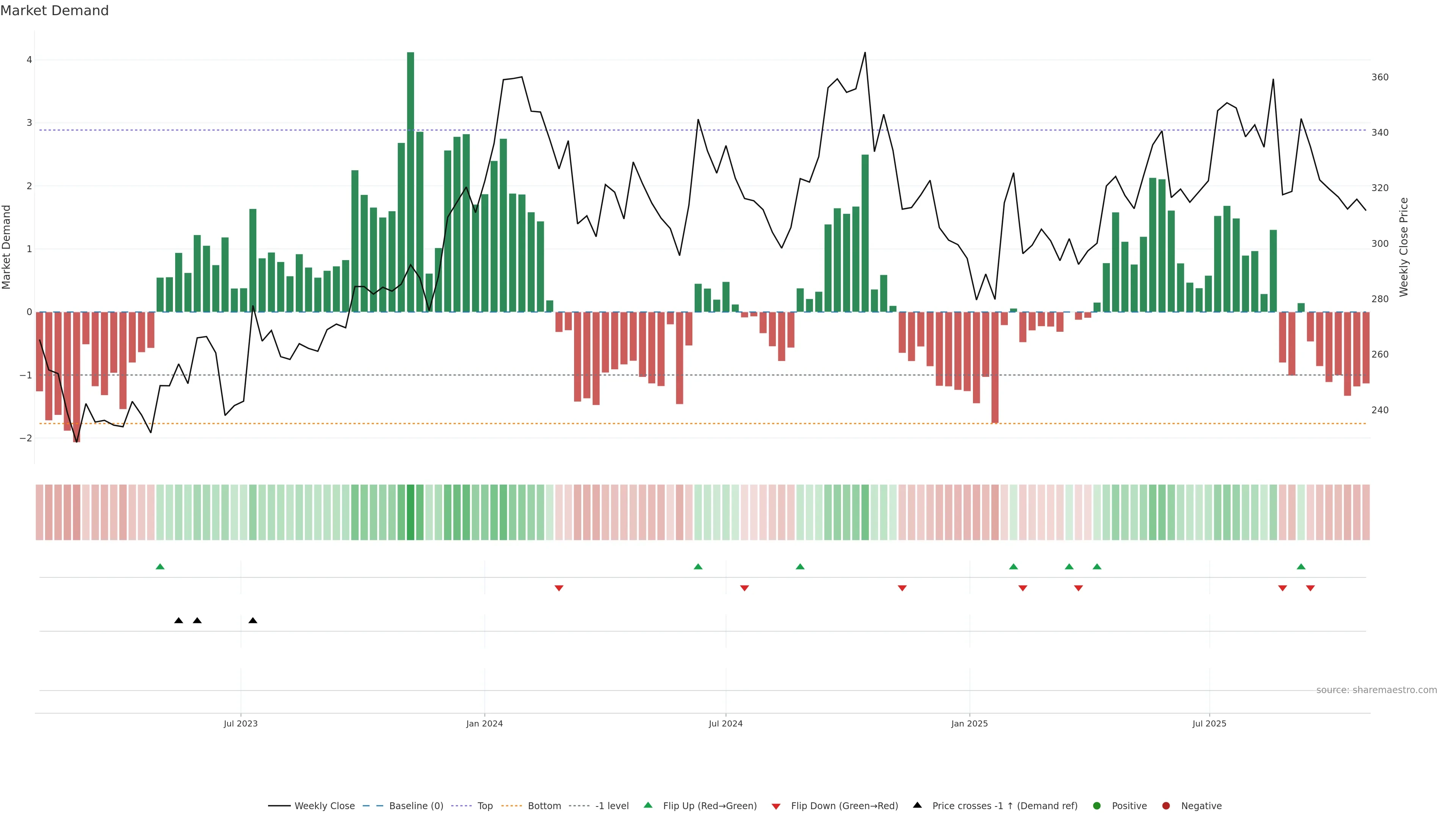
Task: Click the green Positive legend dot
Action: pyautogui.click(x=1097, y=806)
